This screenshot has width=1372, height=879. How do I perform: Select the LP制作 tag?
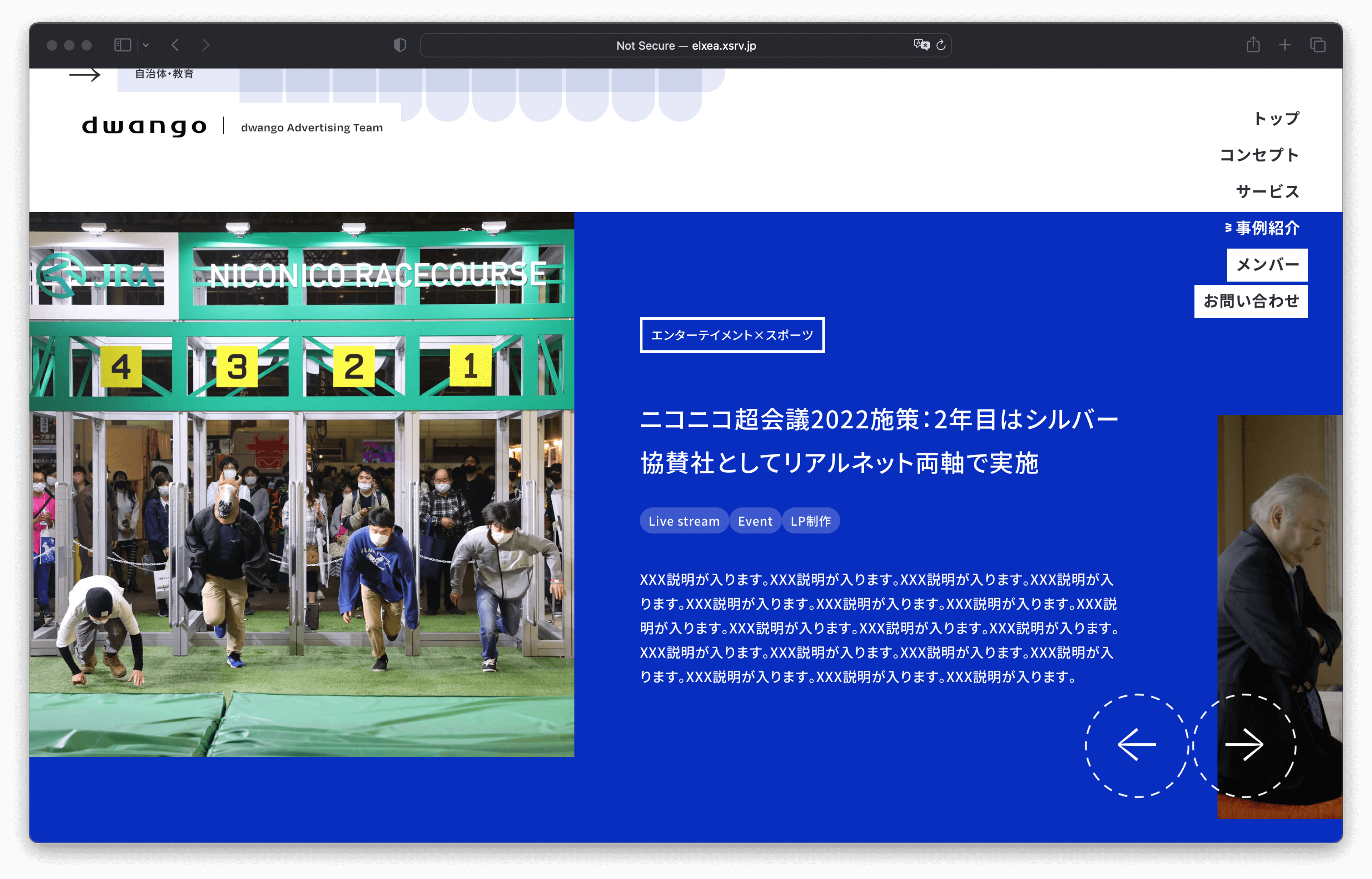[x=810, y=521]
